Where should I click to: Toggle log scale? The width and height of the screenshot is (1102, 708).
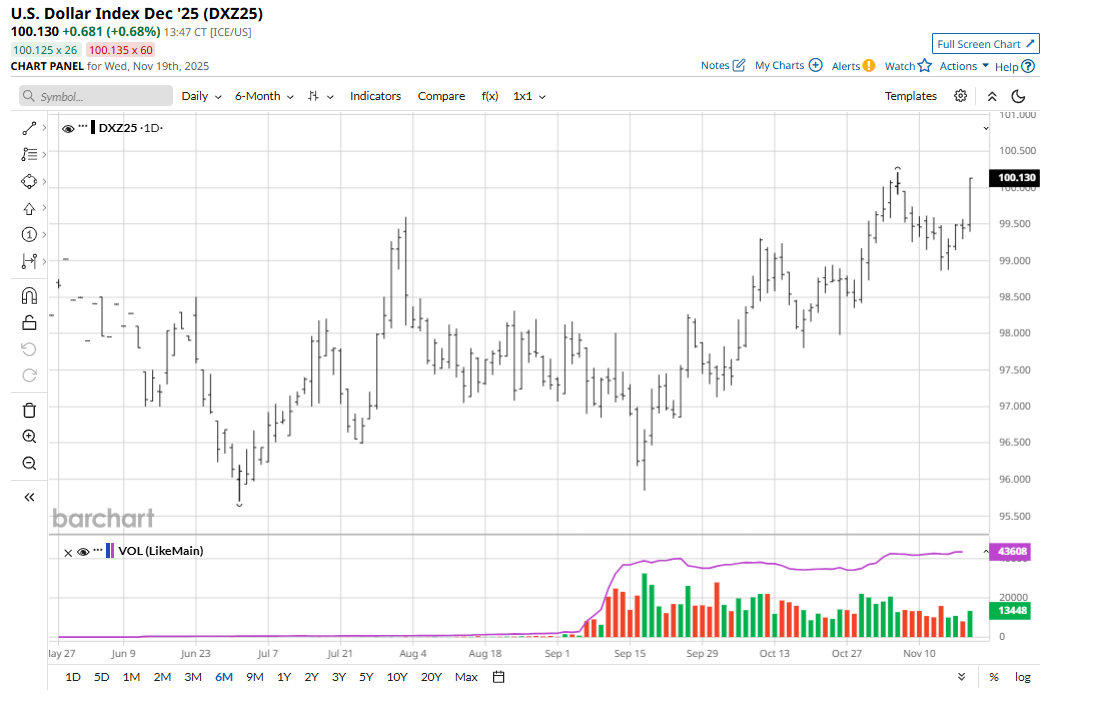click(x=1023, y=677)
